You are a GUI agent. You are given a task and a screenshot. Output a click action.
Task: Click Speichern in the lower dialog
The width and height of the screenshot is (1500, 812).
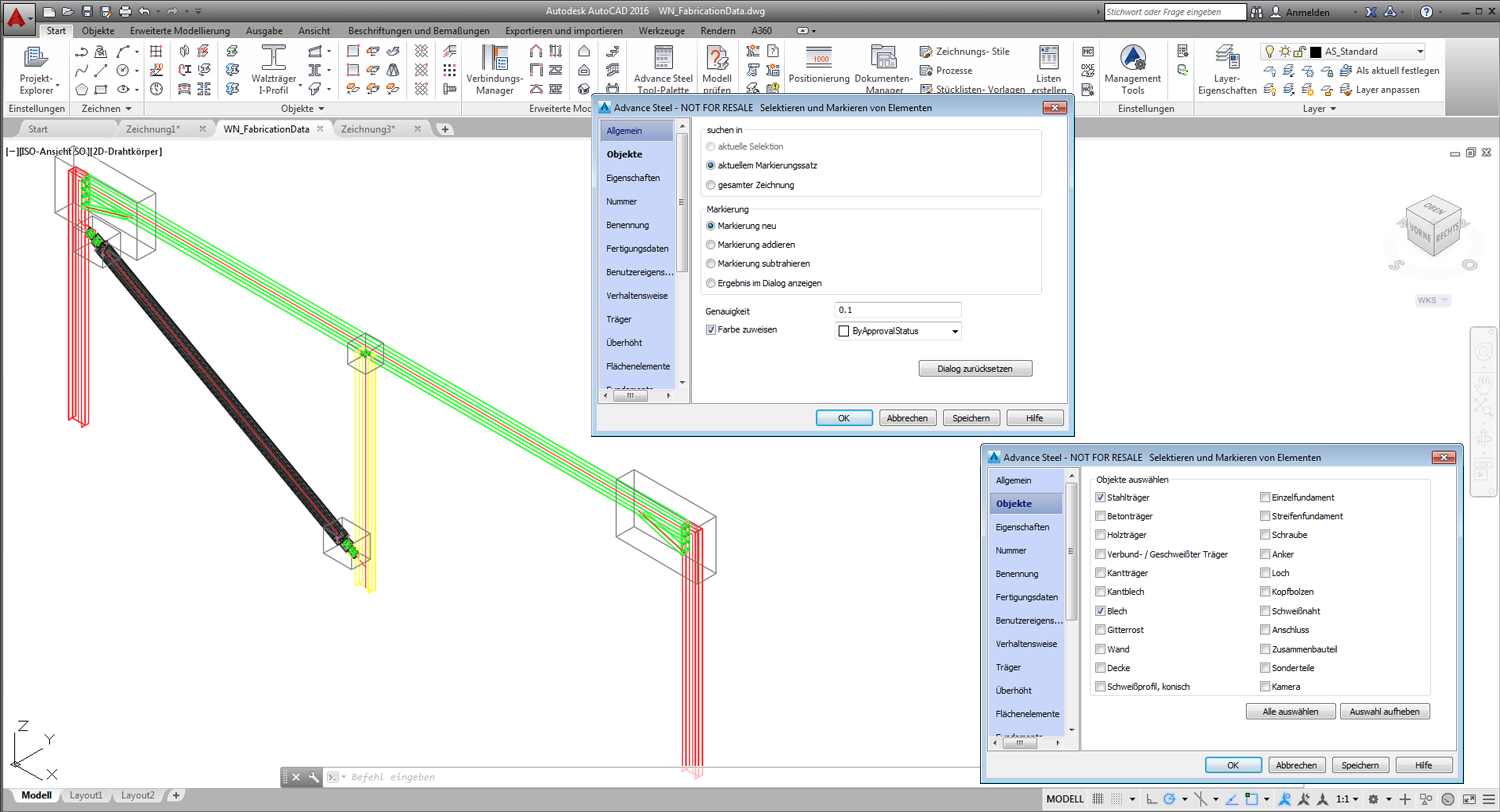(1361, 765)
